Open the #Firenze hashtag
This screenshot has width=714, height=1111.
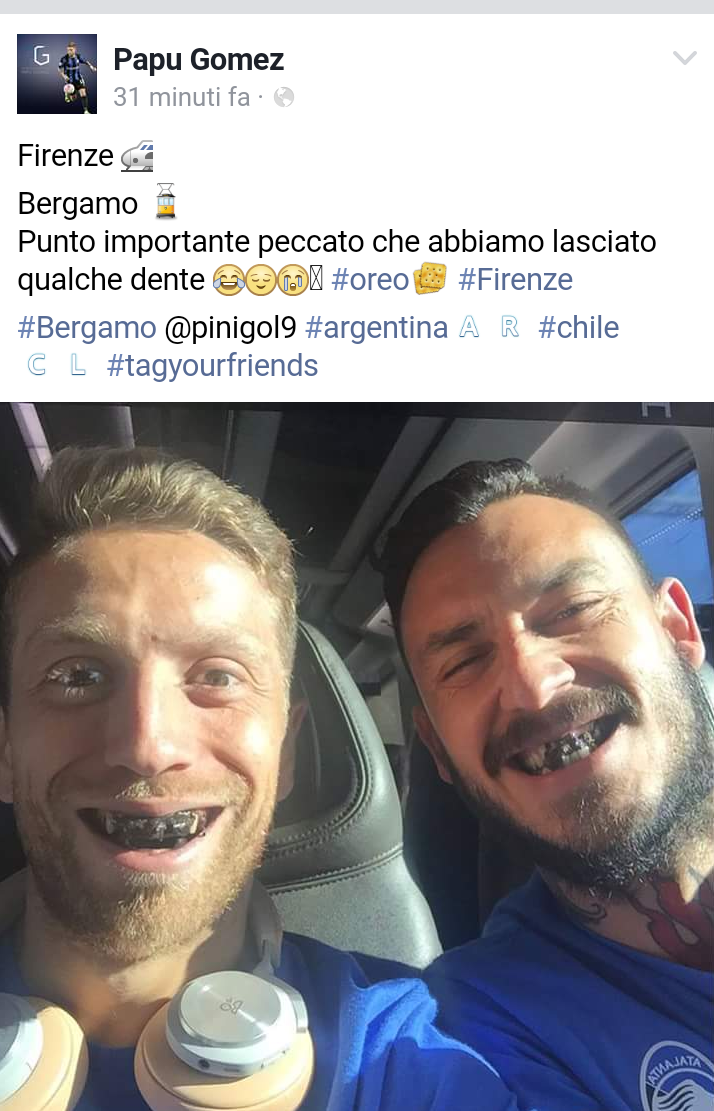(x=515, y=280)
